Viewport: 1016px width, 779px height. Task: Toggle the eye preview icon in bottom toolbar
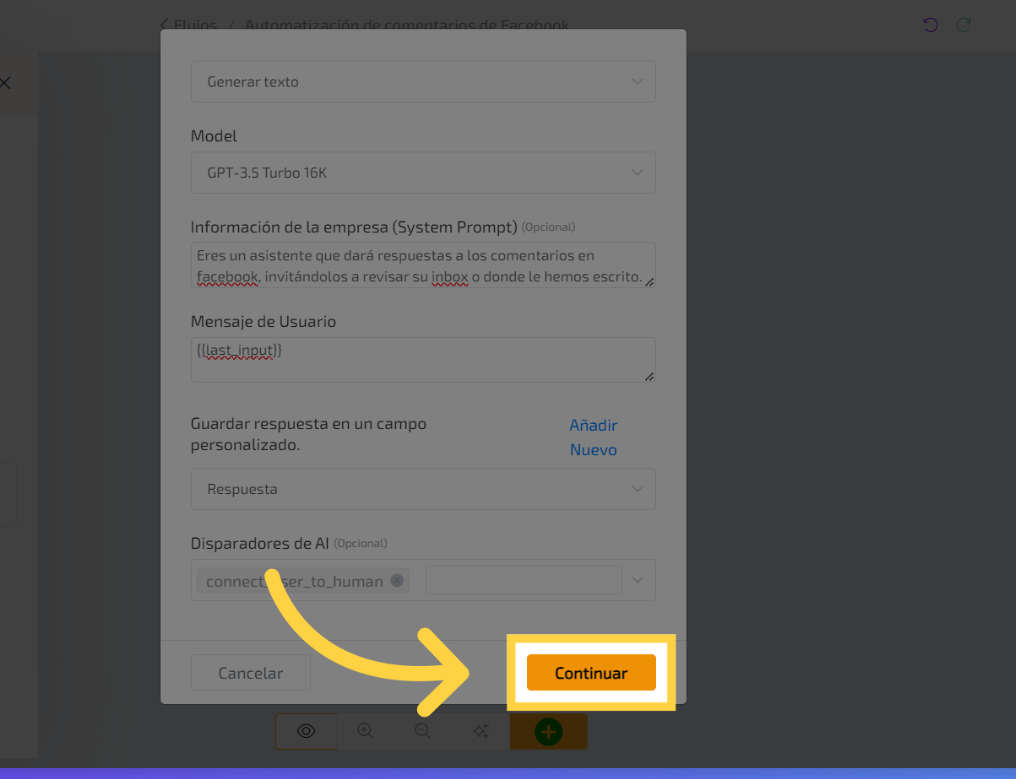tap(306, 732)
